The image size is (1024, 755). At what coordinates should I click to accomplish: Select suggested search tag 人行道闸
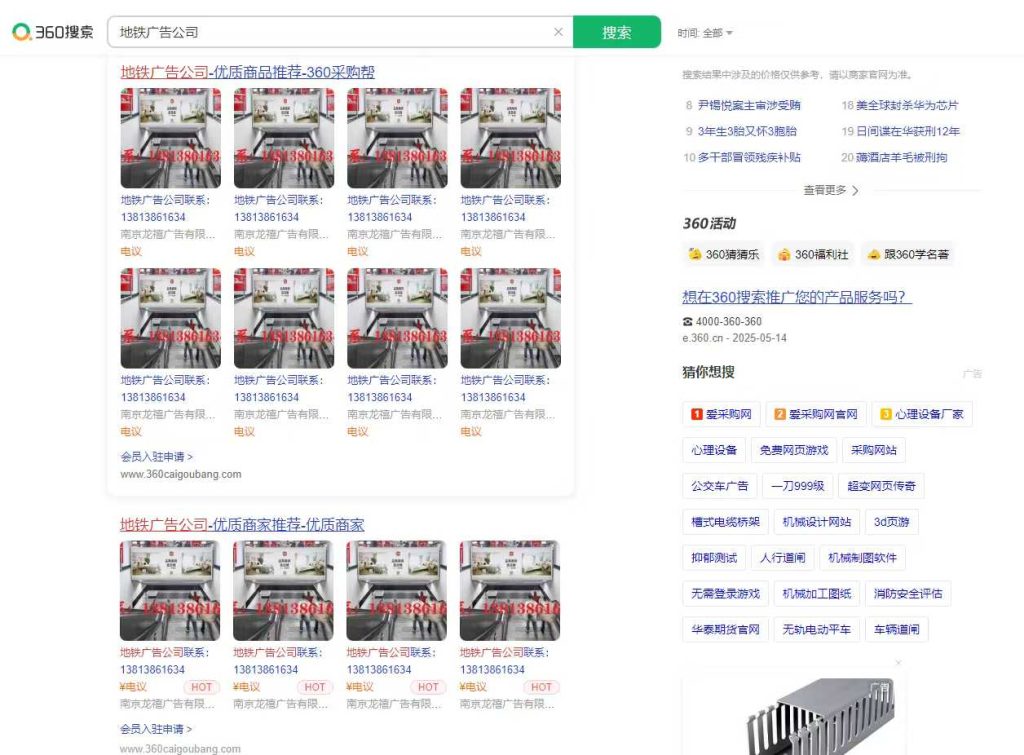pos(782,558)
